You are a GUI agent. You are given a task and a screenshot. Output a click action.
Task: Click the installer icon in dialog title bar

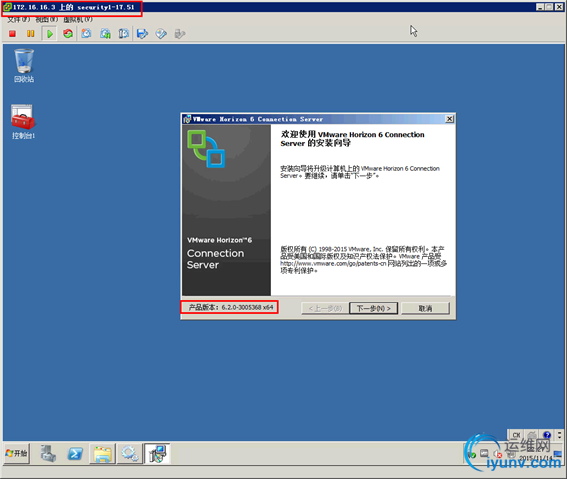pyautogui.click(x=187, y=119)
